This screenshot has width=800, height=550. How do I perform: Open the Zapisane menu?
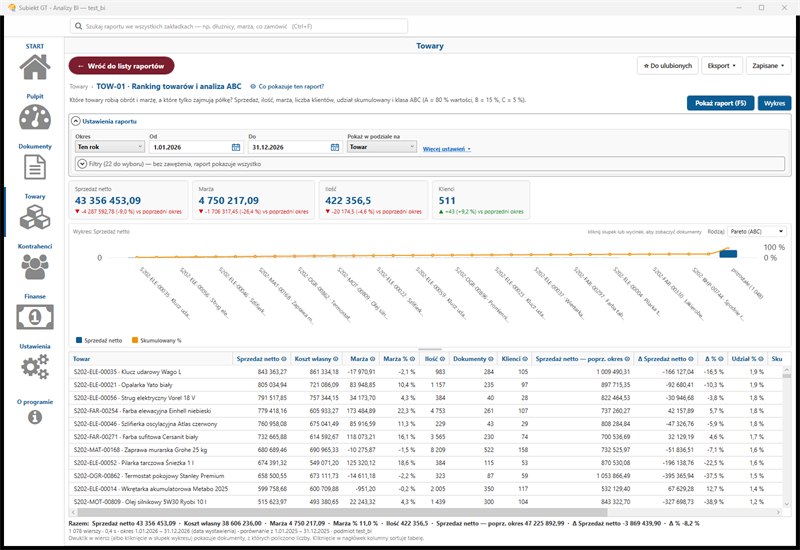(x=768, y=66)
